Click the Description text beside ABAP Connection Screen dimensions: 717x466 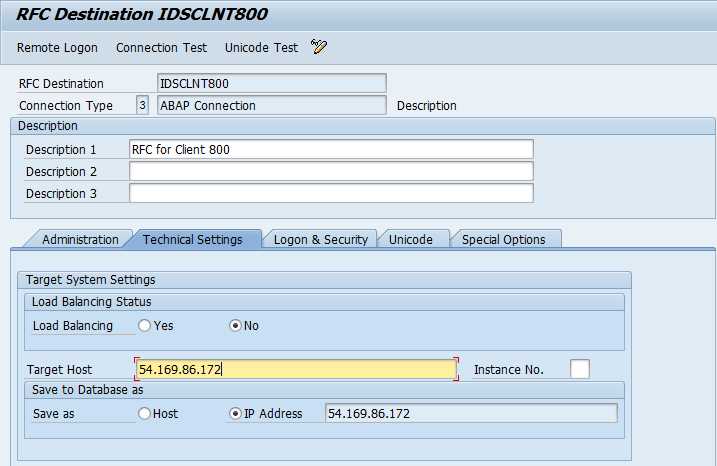click(427, 106)
